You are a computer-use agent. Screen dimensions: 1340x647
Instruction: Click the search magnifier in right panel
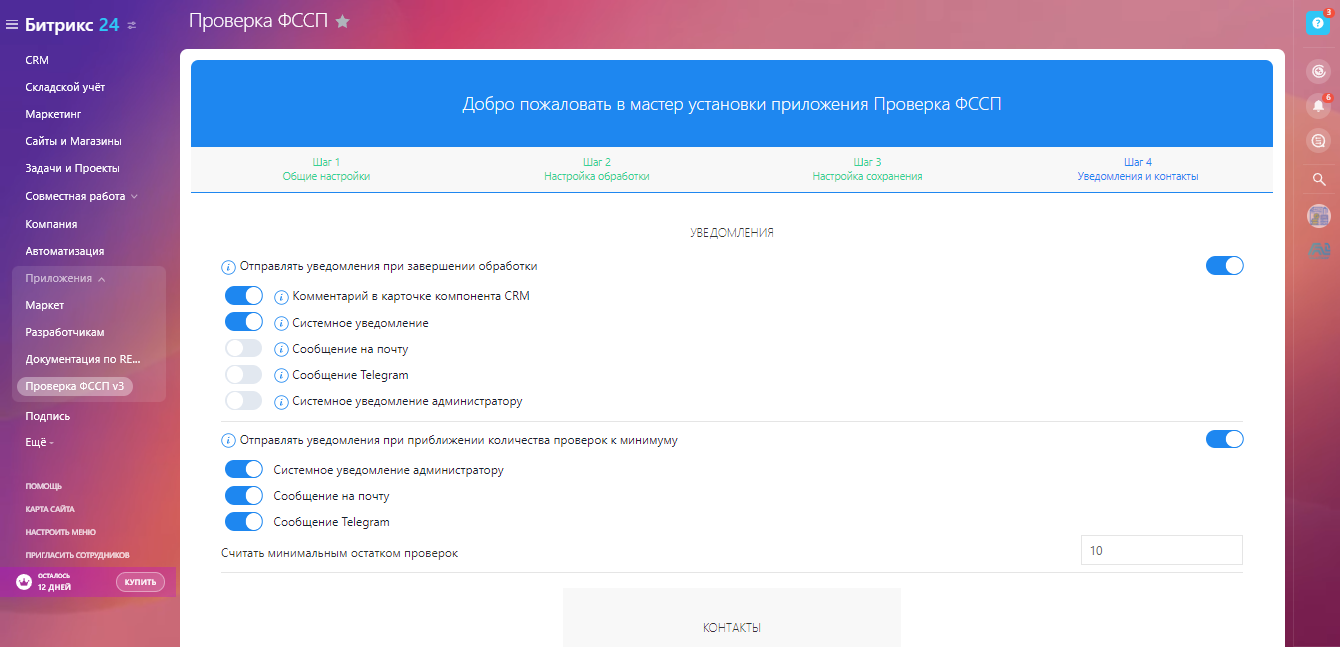coord(1318,180)
